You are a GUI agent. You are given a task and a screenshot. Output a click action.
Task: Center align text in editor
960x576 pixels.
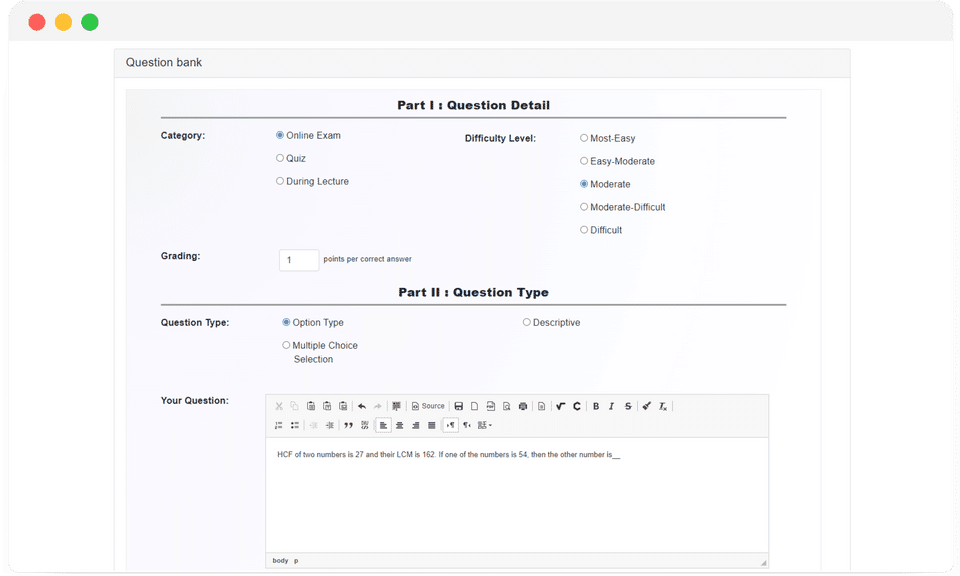coord(399,425)
